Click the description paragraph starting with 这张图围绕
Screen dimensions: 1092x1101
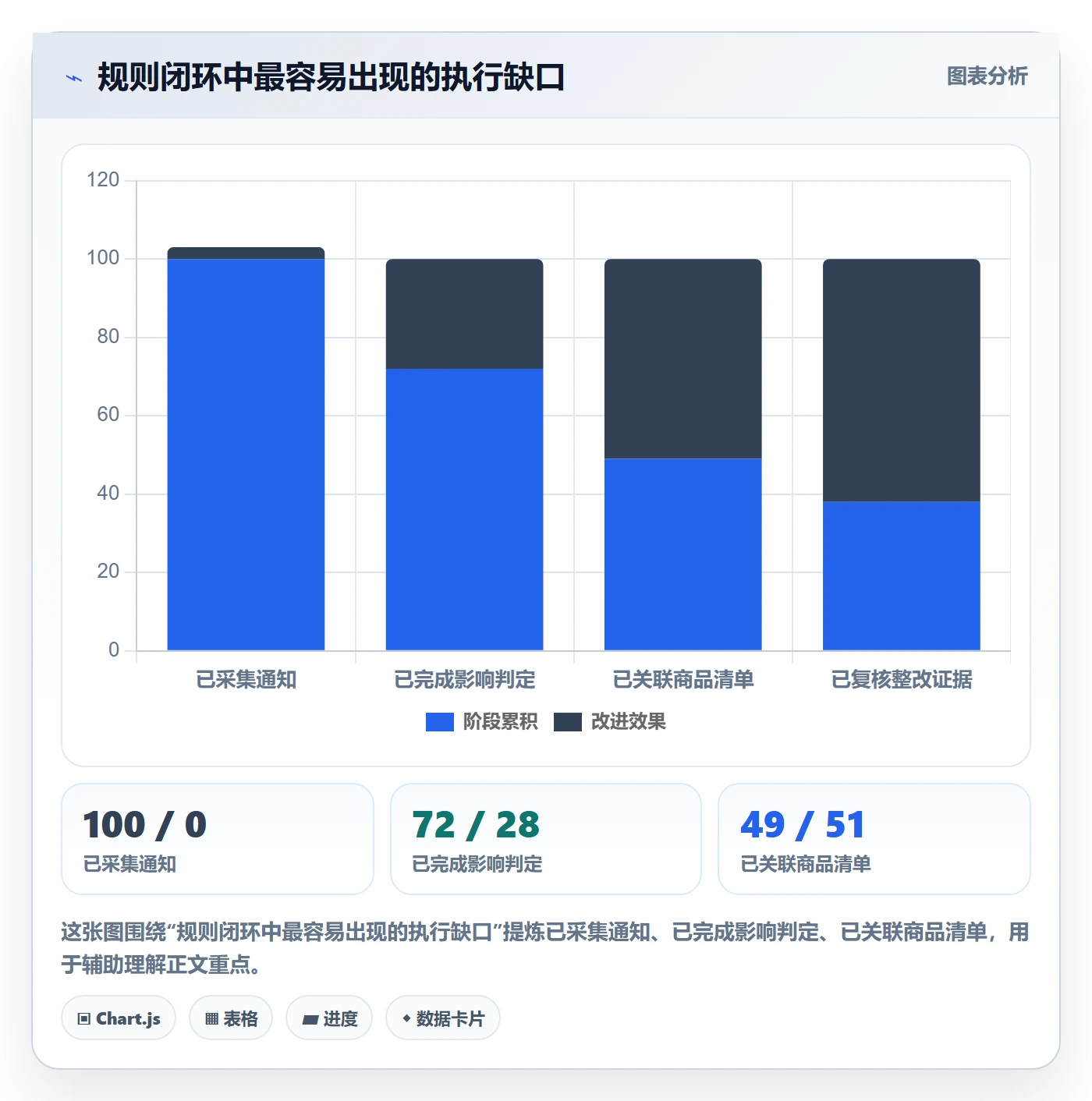pos(545,948)
